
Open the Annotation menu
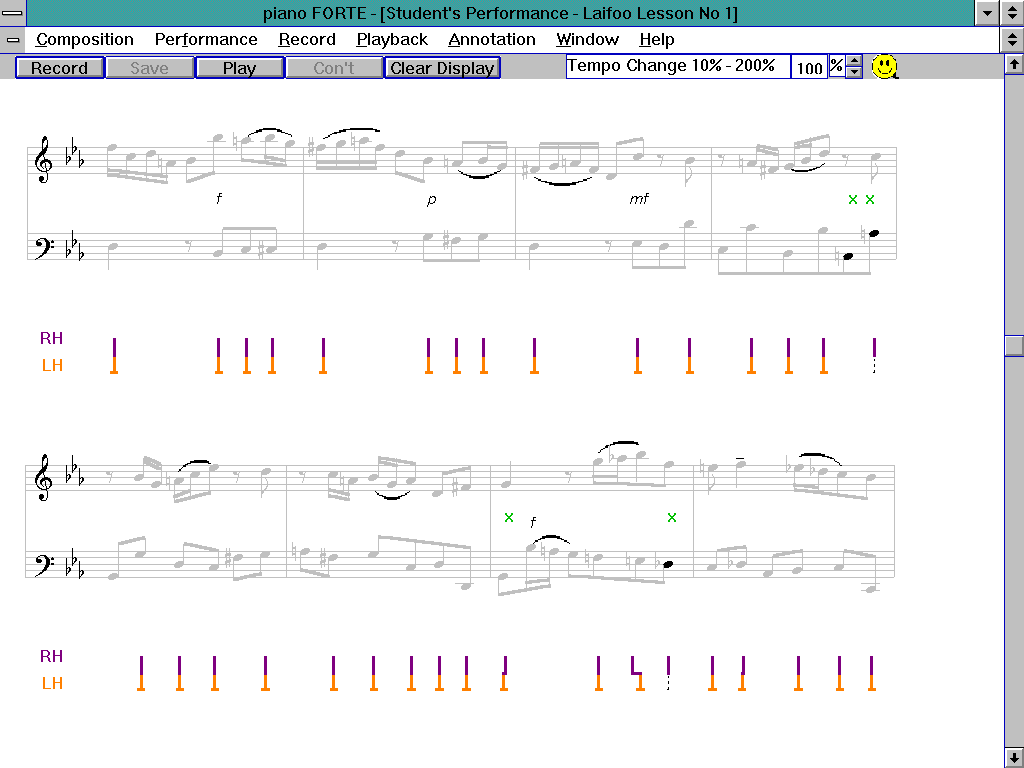click(x=492, y=40)
